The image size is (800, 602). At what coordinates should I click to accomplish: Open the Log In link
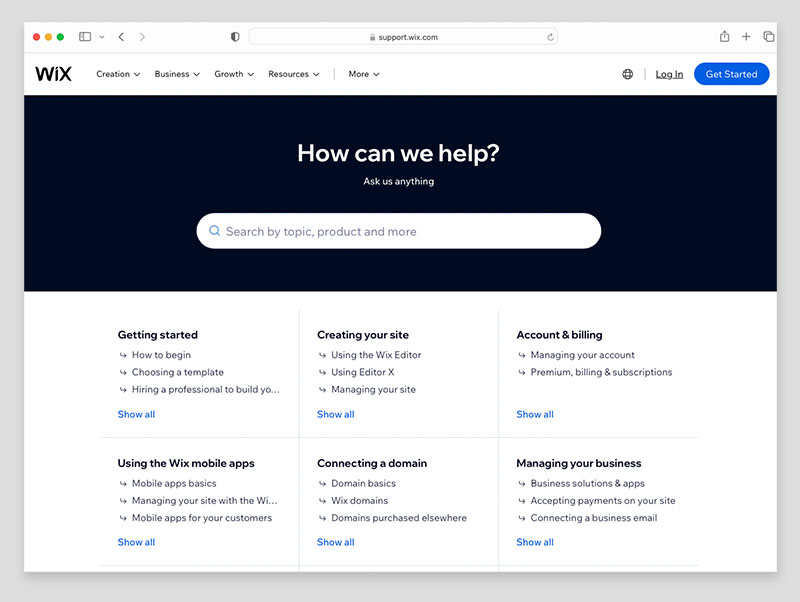pyautogui.click(x=669, y=74)
